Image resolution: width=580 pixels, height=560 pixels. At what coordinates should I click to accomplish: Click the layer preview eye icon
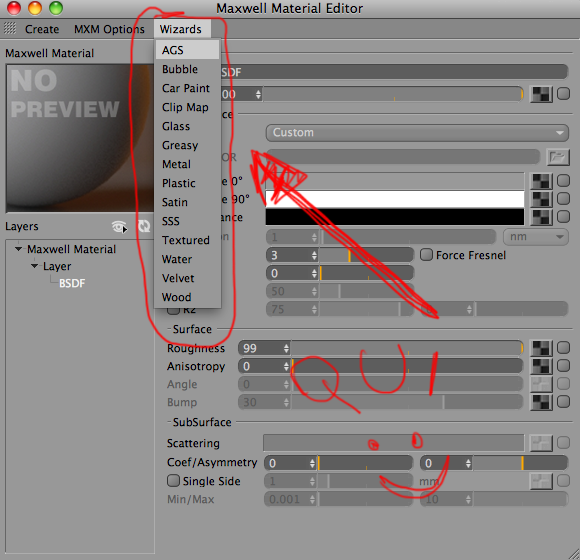coord(119,226)
